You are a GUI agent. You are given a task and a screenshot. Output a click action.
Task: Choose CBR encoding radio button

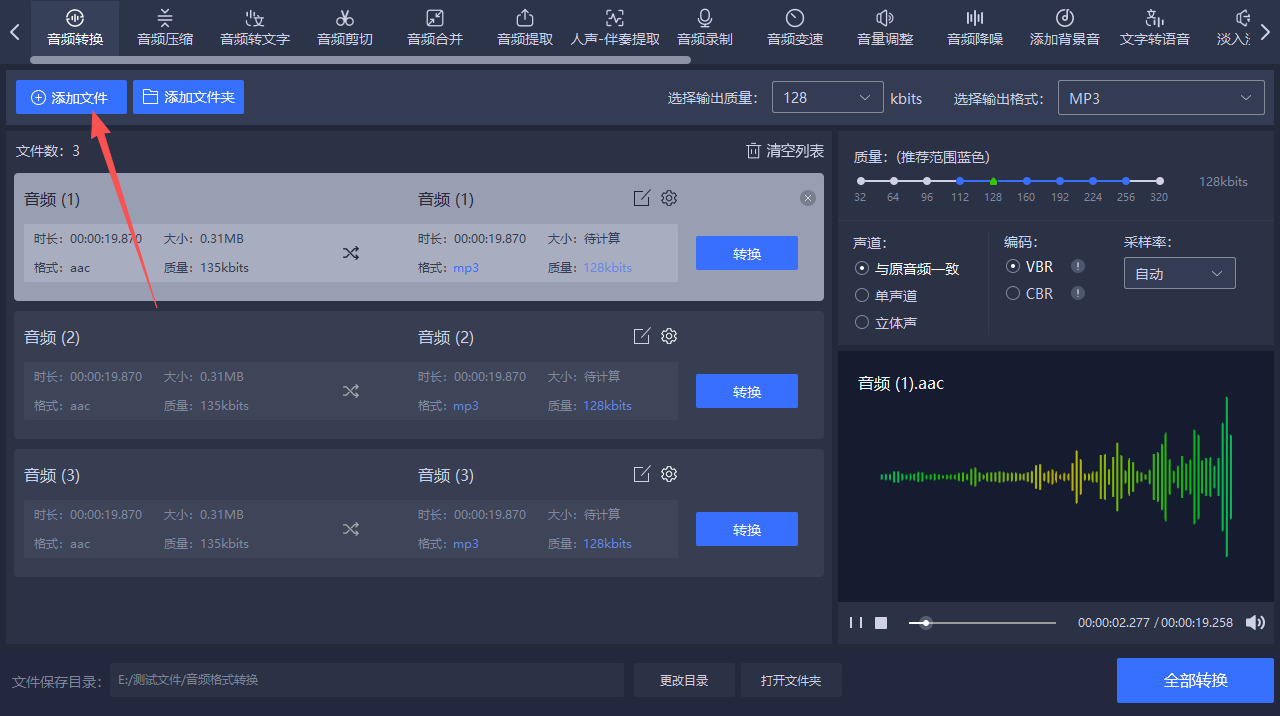pos(1013,294)
